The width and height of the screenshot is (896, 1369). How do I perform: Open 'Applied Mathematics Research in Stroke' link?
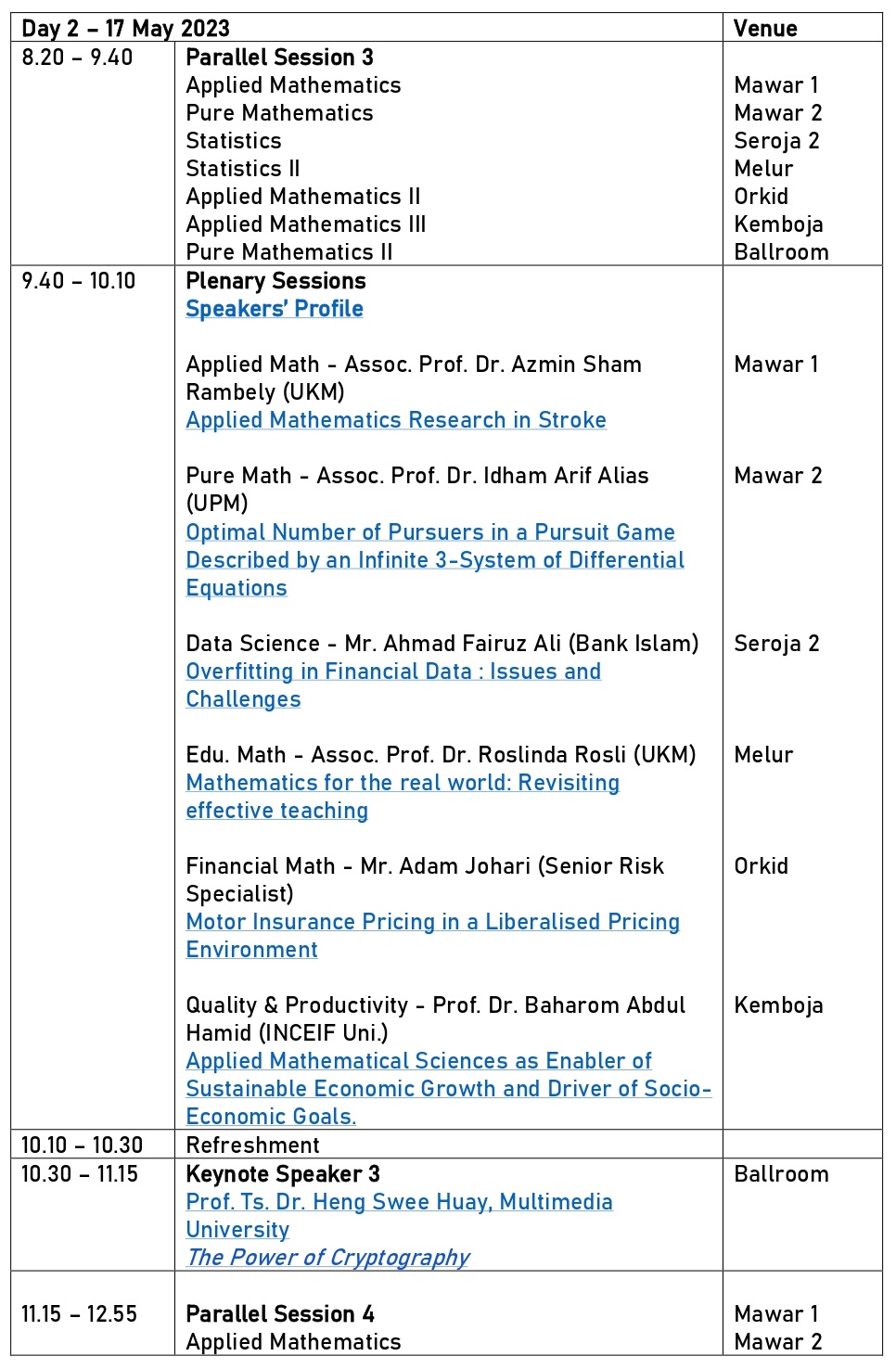coord(396,420)
